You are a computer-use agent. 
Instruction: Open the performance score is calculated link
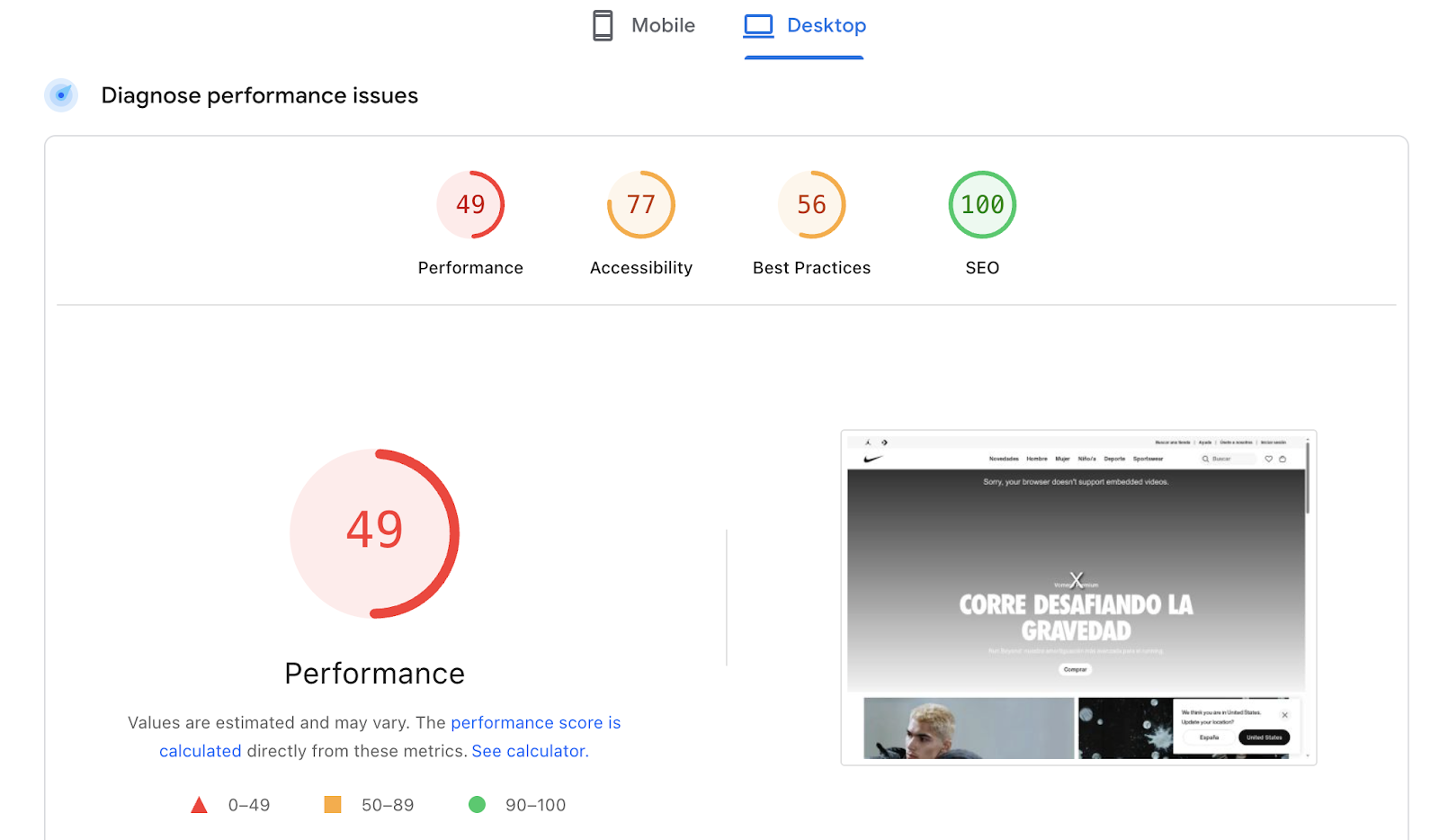(535, 723)
